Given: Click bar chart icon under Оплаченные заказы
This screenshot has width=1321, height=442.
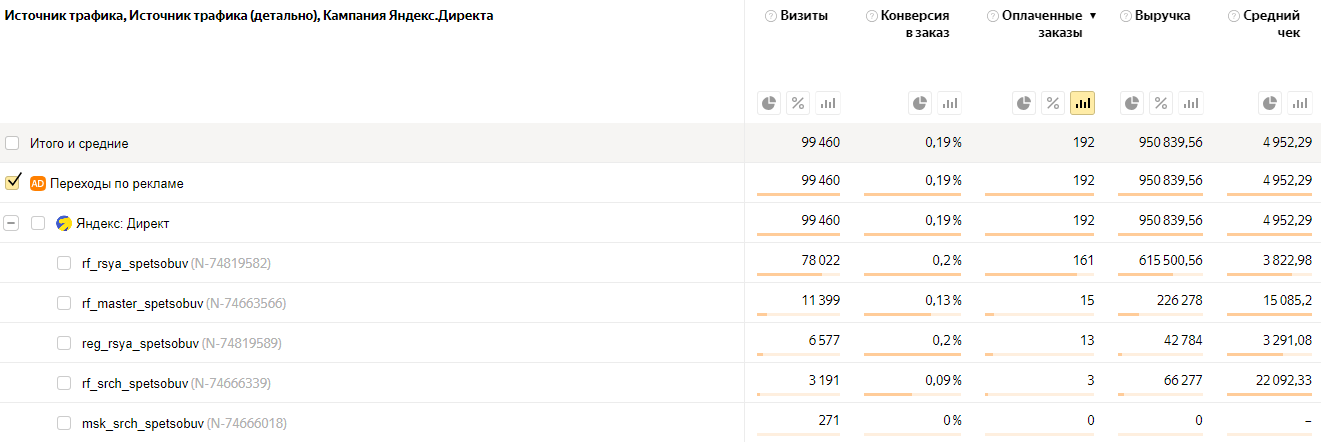Looking at the screenshot, I should [x=1082, y=103].
